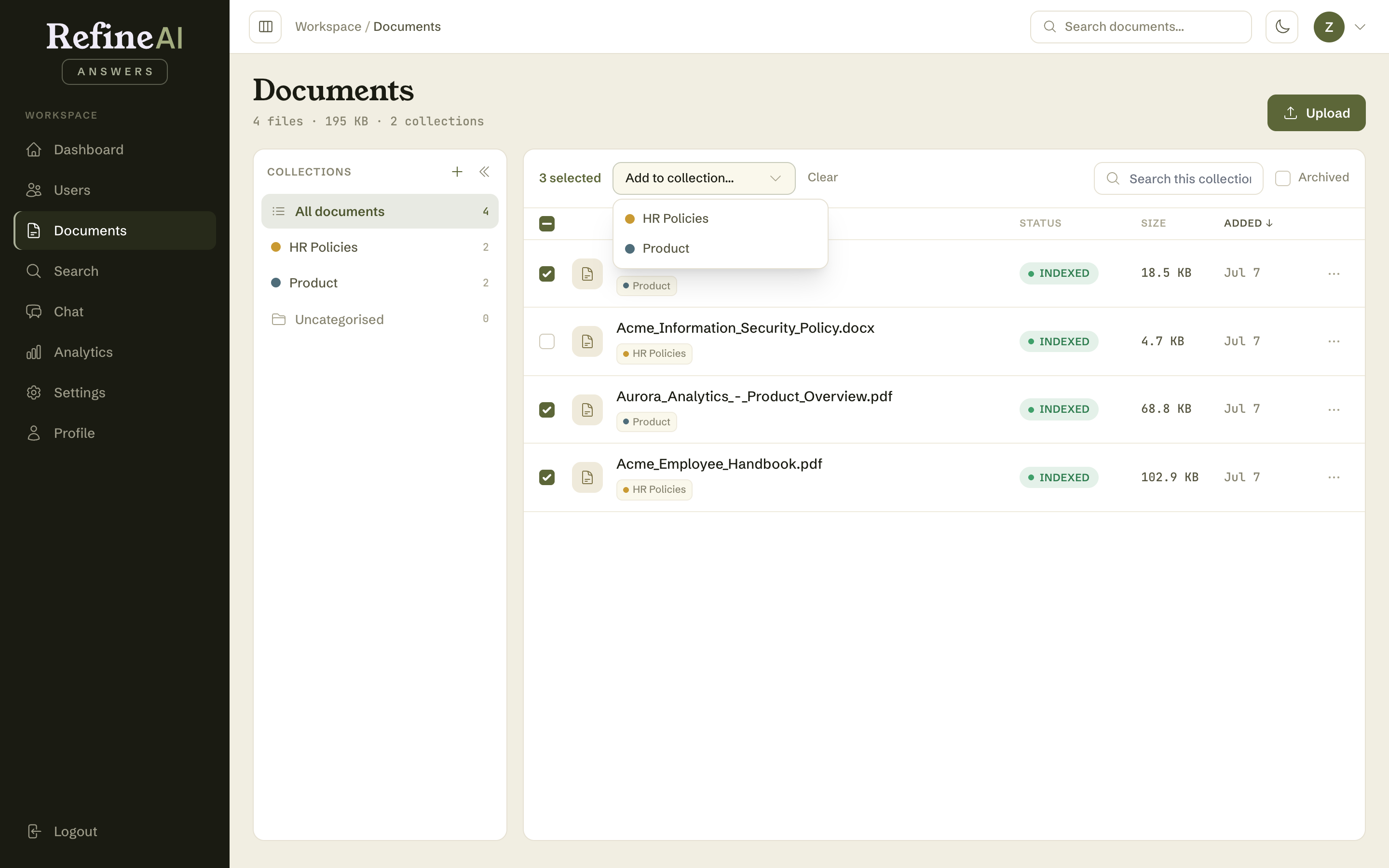The height and width of the screenshot is (868, 1389).
Task: Toggle the select-all header checkbox
Action: [x=547, y=224]
